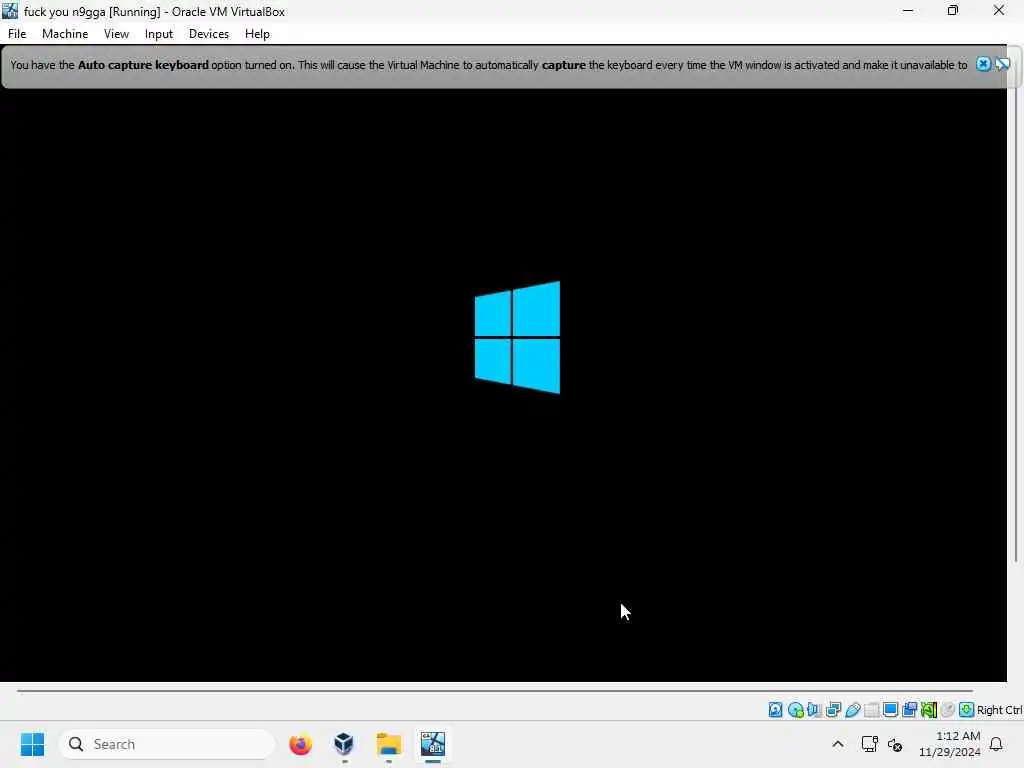Click the VM window horizontal scrollbar
Screen dimensions: 1024x768
pyautogui.click(x=495, y=690)
